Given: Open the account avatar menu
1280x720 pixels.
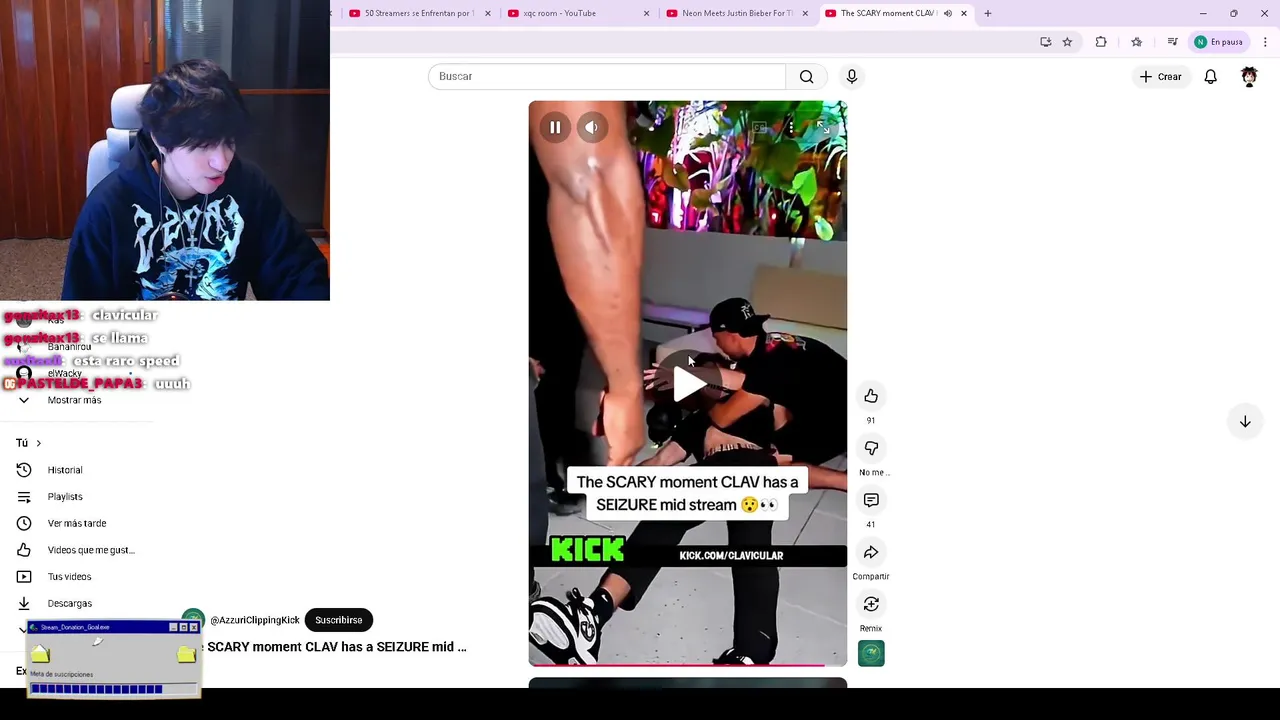Looking at the screenshot, I should pyautogui.click(x=1249, y=77).
